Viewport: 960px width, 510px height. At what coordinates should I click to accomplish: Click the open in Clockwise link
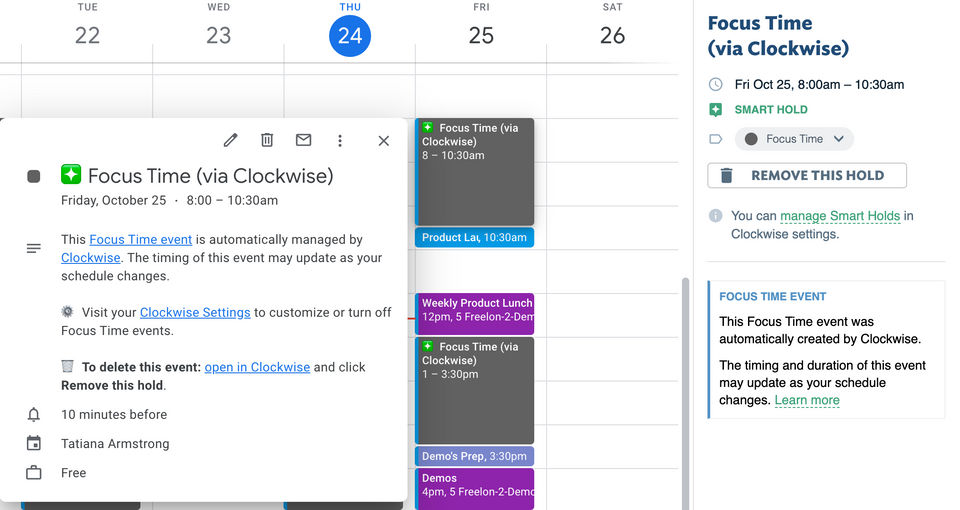point(257,368)
